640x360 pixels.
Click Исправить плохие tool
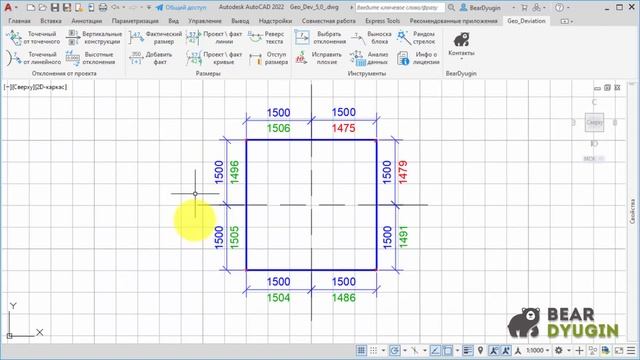click(318, 58)
